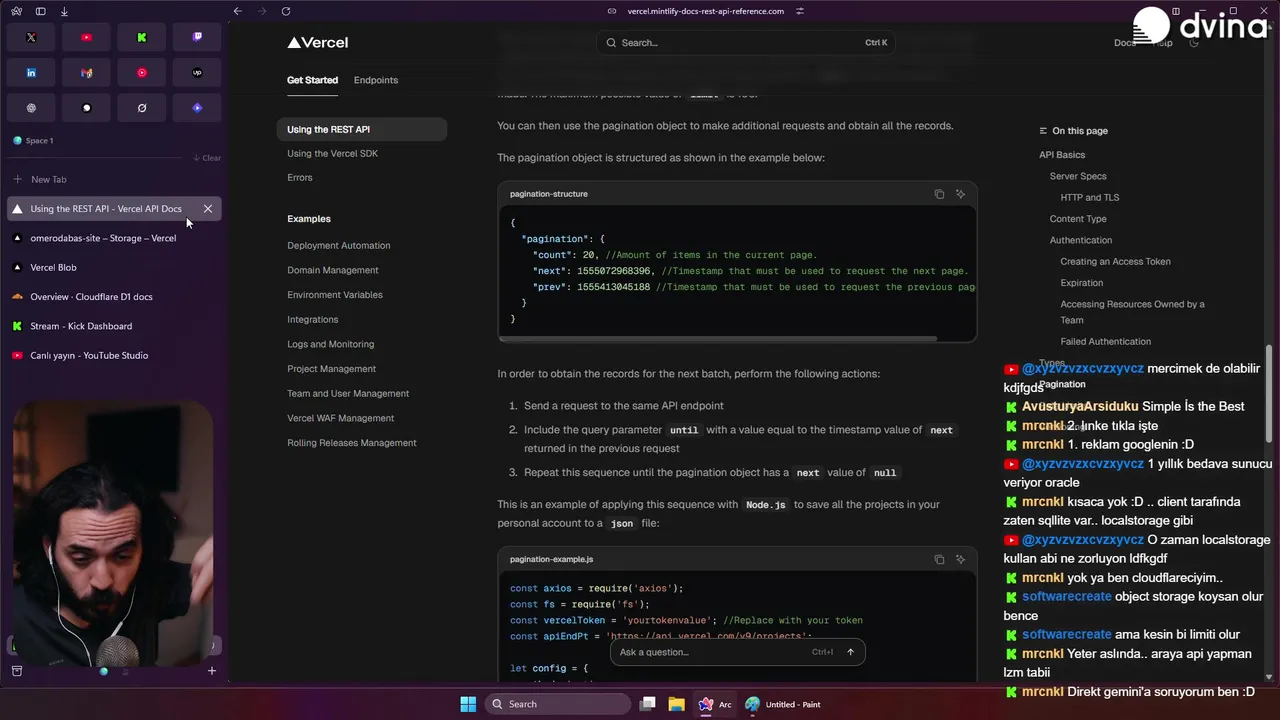
Task: Open Using the Vercel SDK page
Action: [x=332, y=153]
